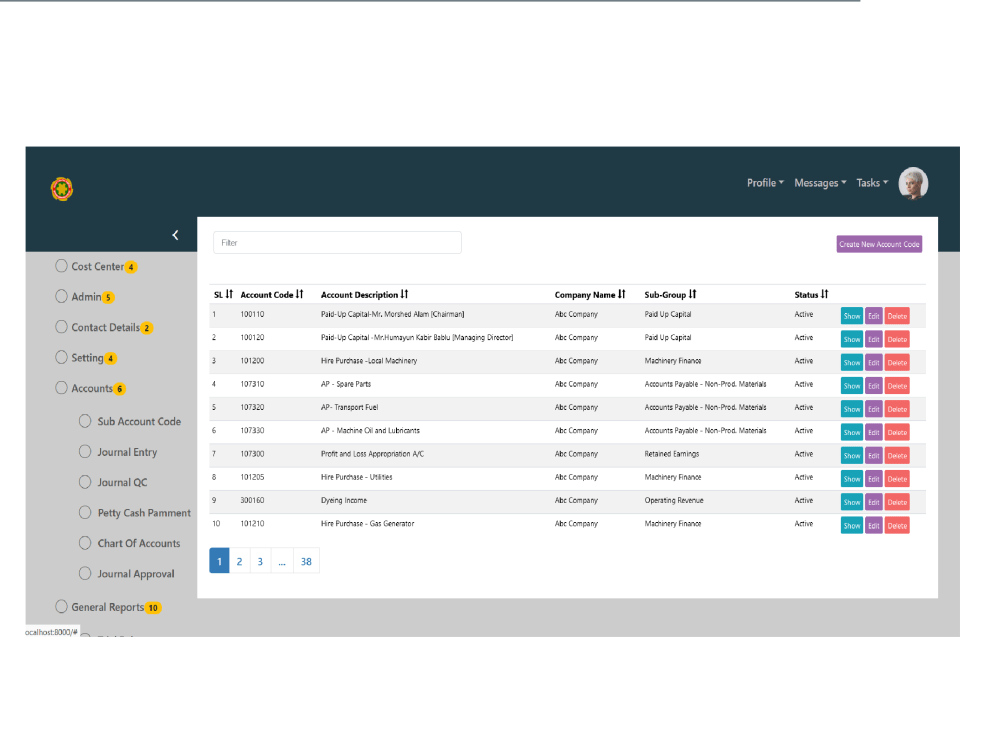Show account 101210 Gas Generator
The width and height of the screenshot is (1000, 750).
pos(851,526)
